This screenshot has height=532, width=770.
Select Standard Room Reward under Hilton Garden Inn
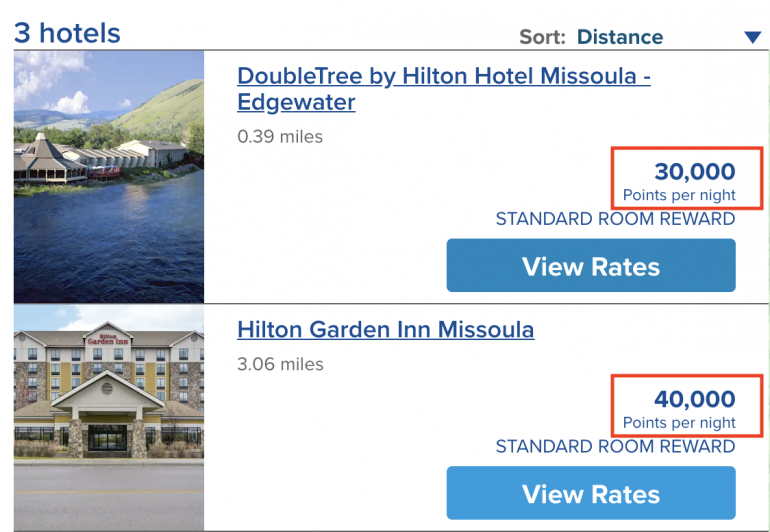[x=615, y=447]
